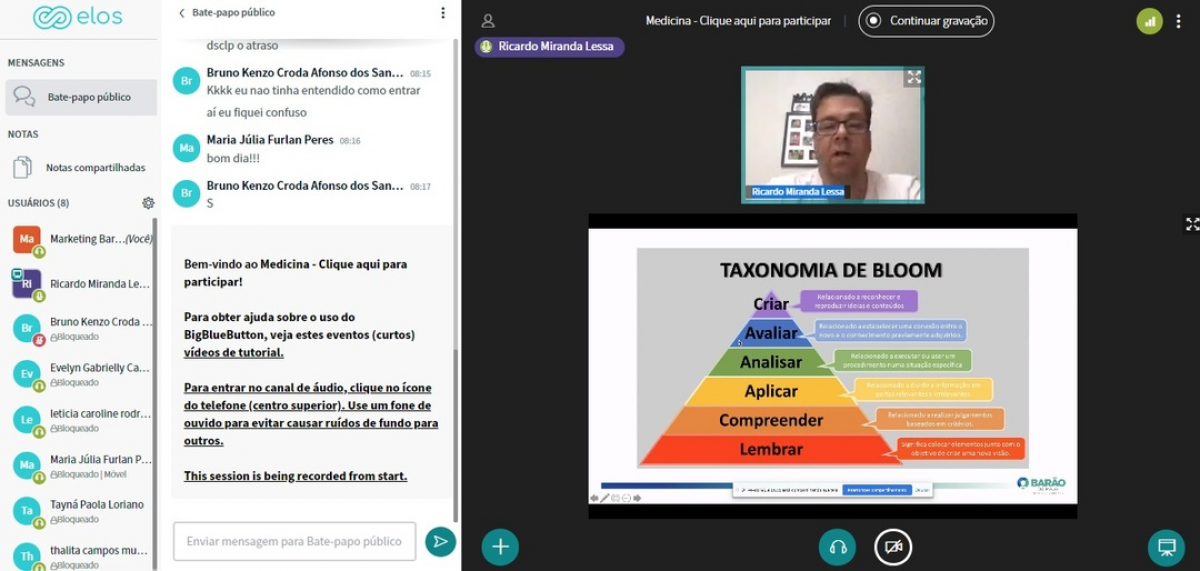
Task: Make the presentation slide fullscreen
Action: [1191, 224]
